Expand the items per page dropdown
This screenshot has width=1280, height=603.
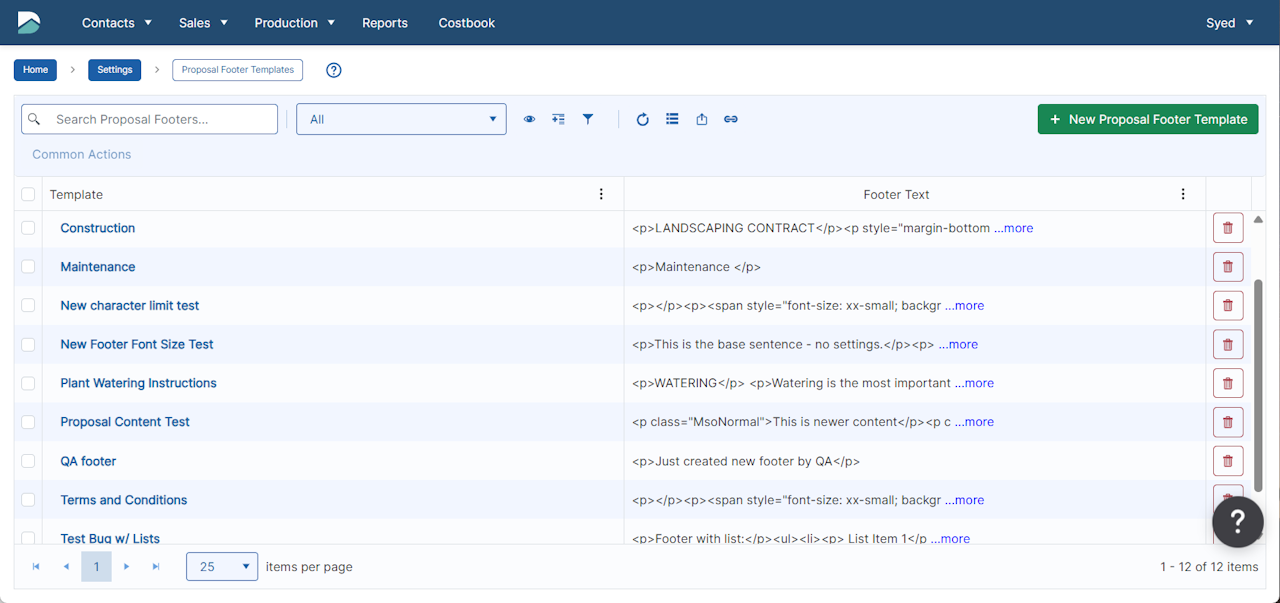pos(222,567)
